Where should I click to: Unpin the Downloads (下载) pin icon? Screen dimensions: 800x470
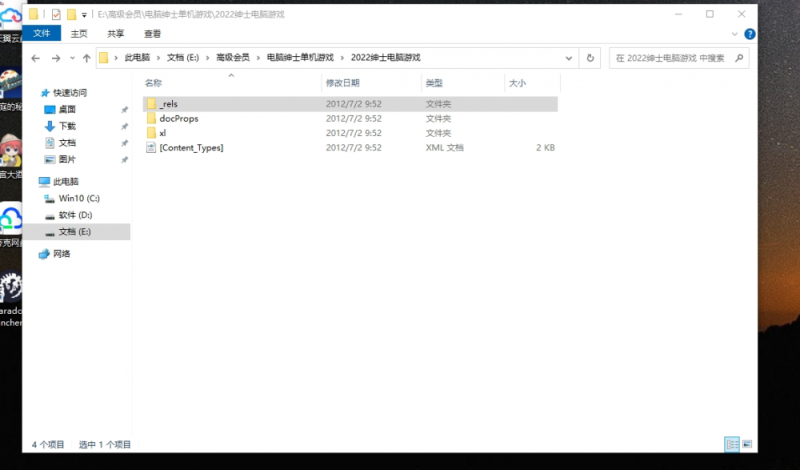(124, 127)
